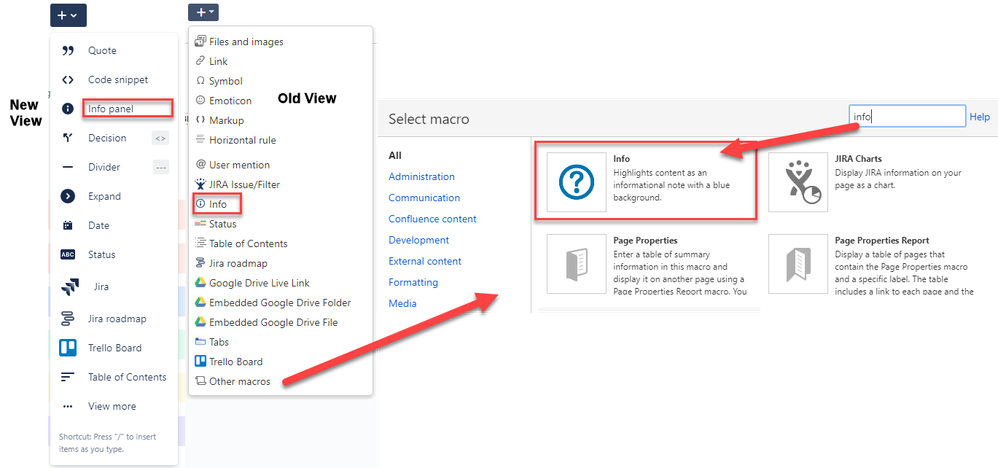
Task: Click the Markup braces icon
Action: pos(200,120)
